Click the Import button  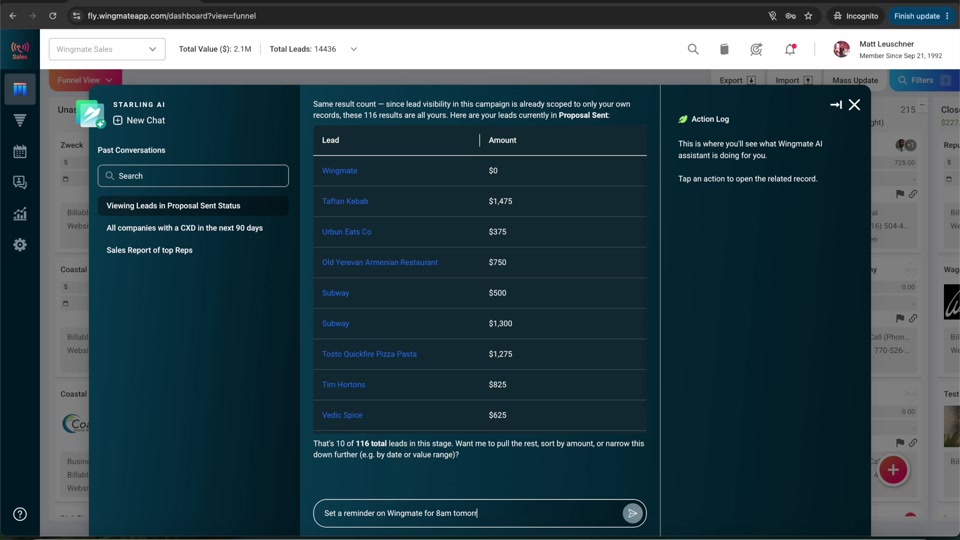[793, 80]
